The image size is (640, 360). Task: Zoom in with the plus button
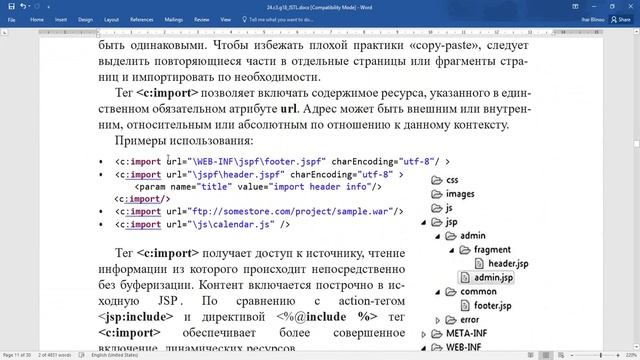[x=618, y=356]
